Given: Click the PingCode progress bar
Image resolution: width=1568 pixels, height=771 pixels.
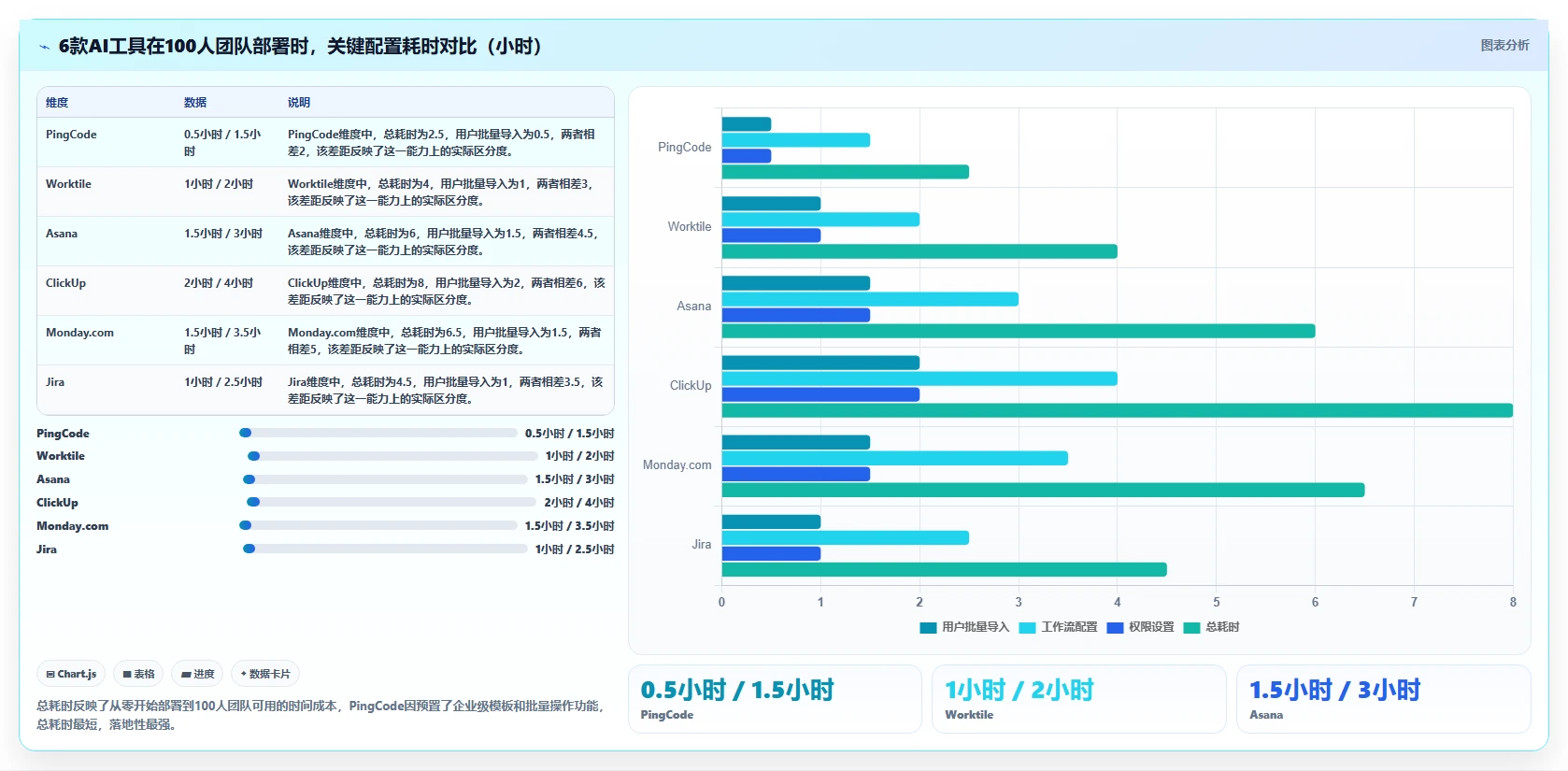Looking at the screenshot, I should point(378,433).
